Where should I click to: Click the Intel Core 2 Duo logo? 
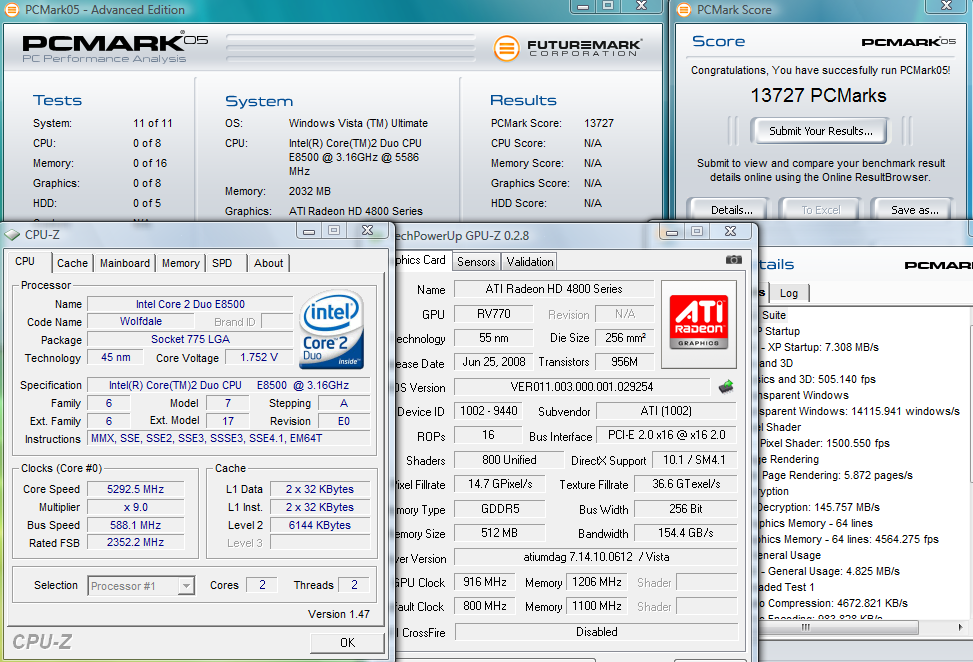tap(331, 329)
